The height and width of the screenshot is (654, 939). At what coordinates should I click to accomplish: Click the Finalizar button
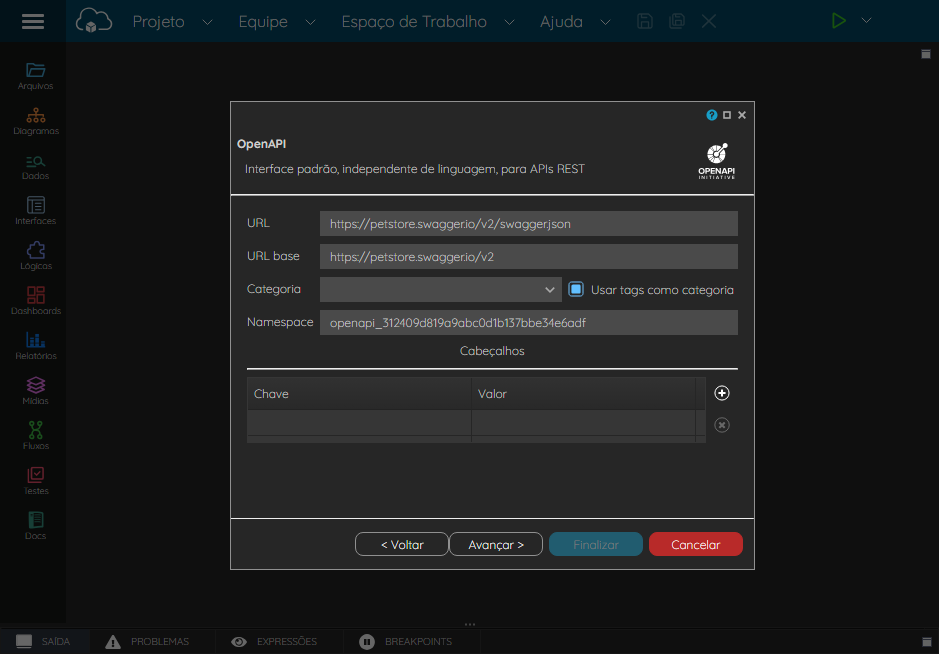pos(596,544)
